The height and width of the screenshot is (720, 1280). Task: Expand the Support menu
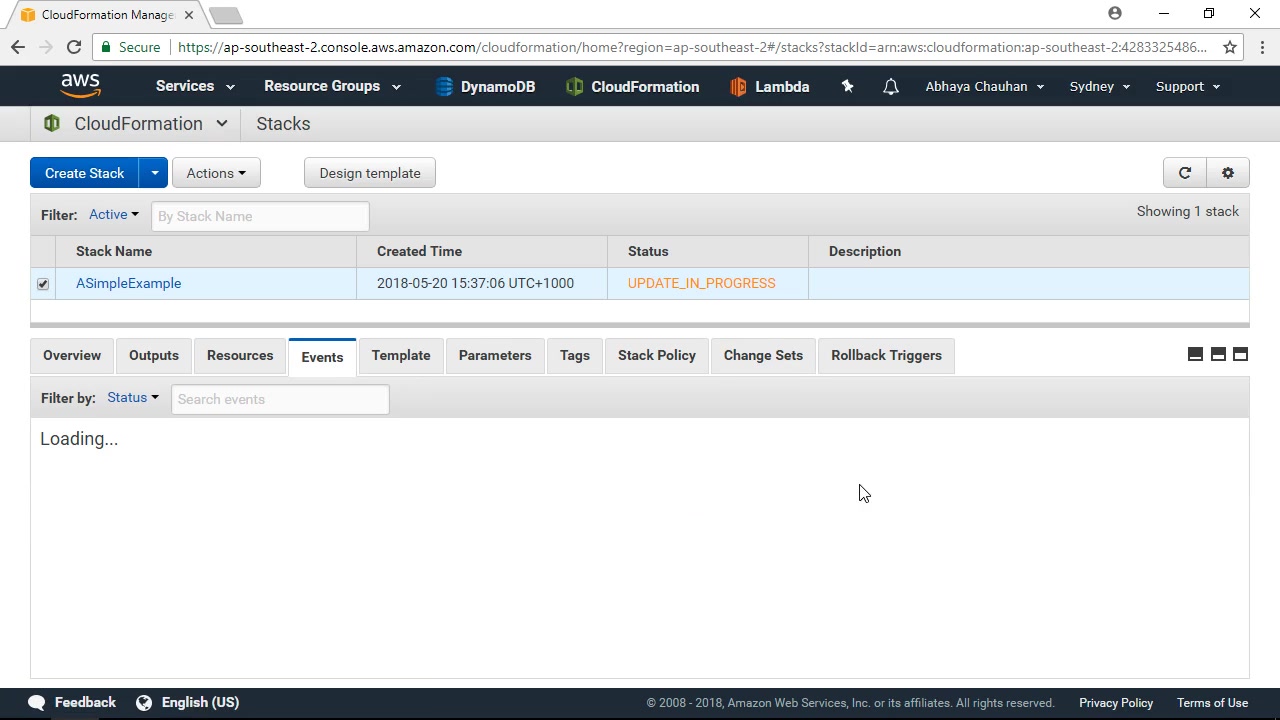(1188, 86)
